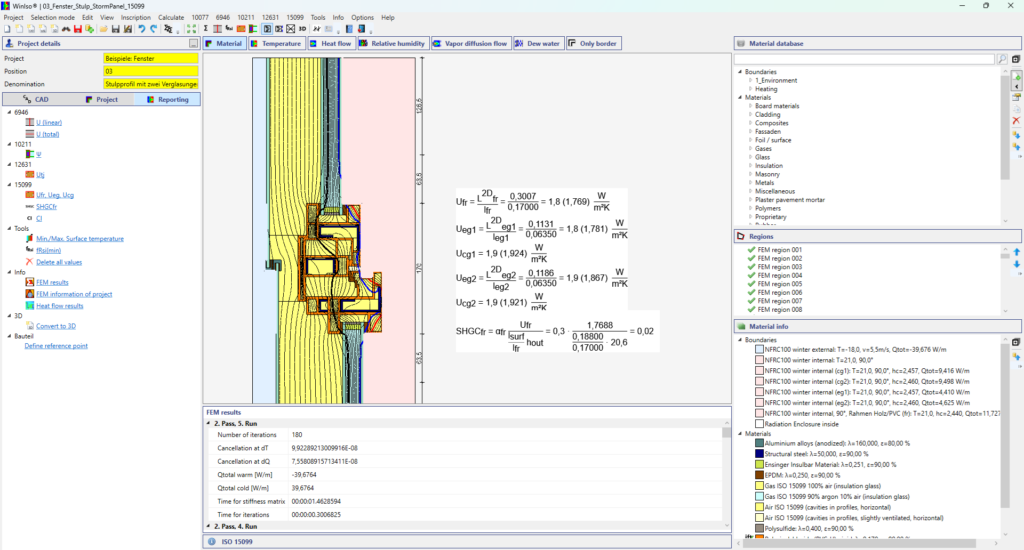The width and height of the screenshot is (1024, 550).
Task: Toggle the check mark of FEM region 007
Action: pos(751,300)
